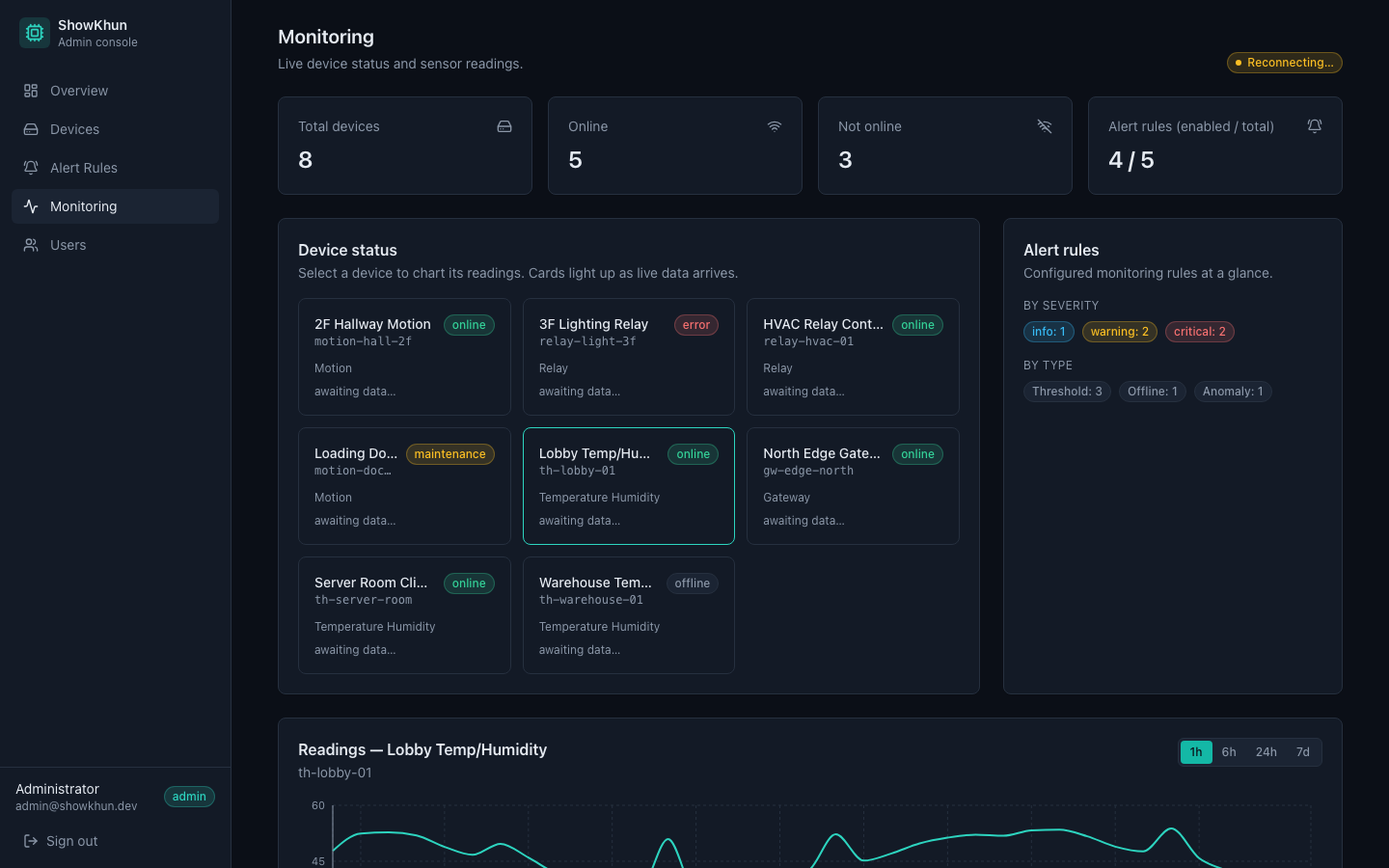
Task: Select the Warehouse Temp device card
Action: [x=629, y=615]
